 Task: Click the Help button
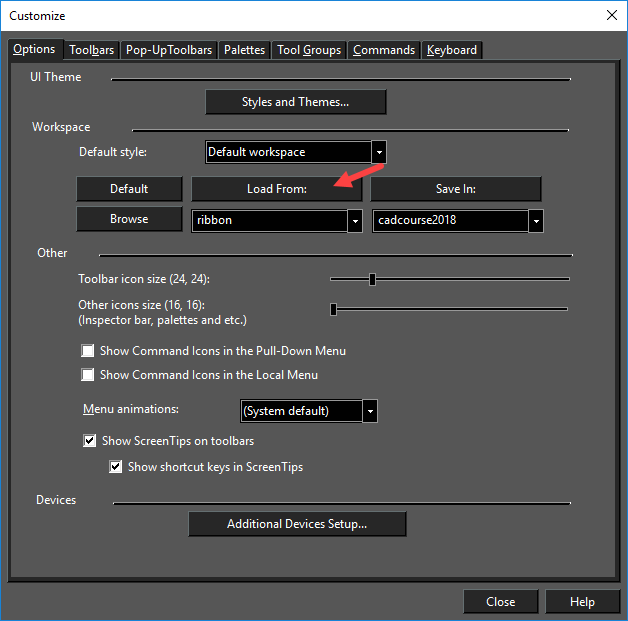click(582, 601)
